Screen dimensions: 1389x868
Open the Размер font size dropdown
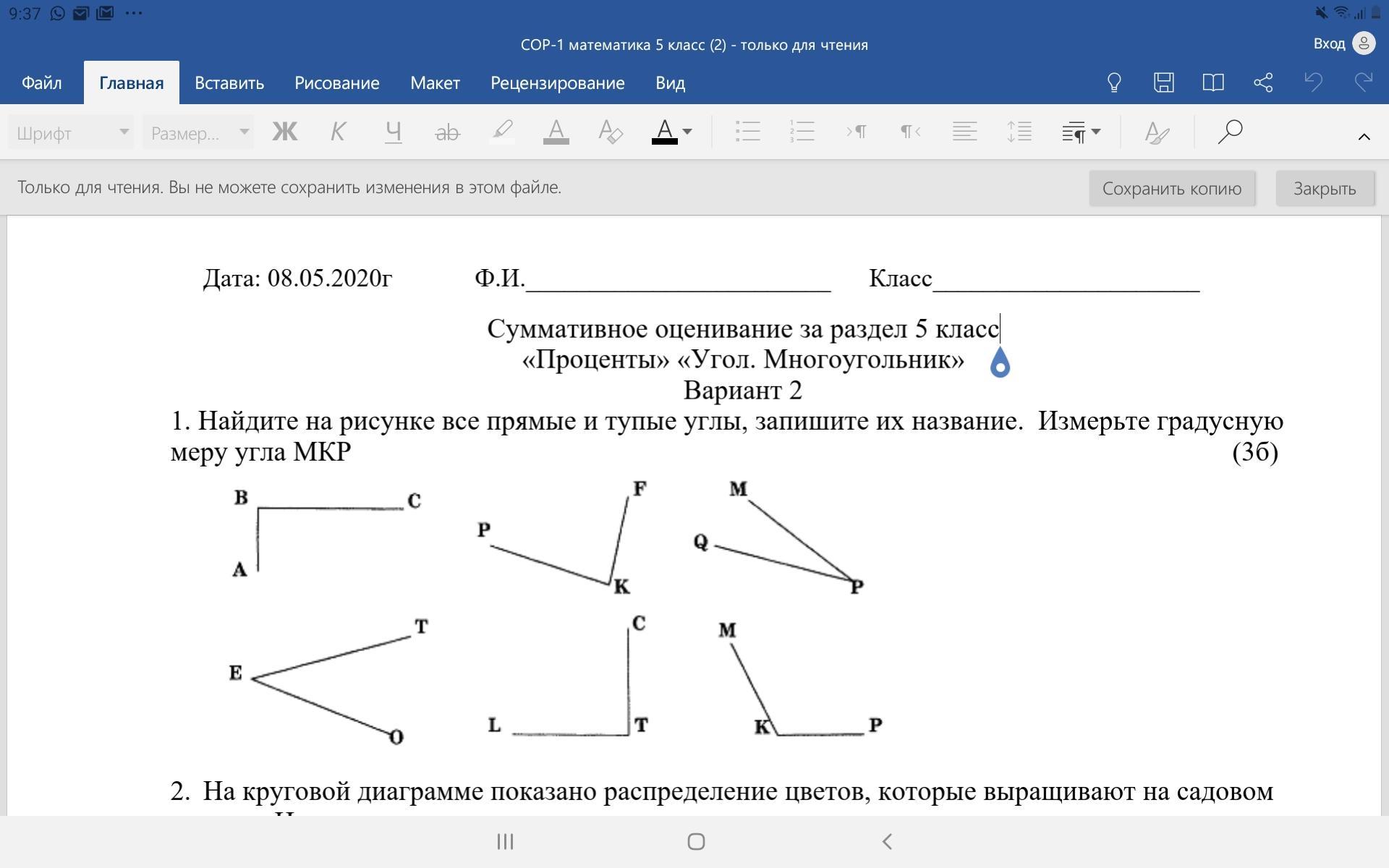click(x=197, y=132)
